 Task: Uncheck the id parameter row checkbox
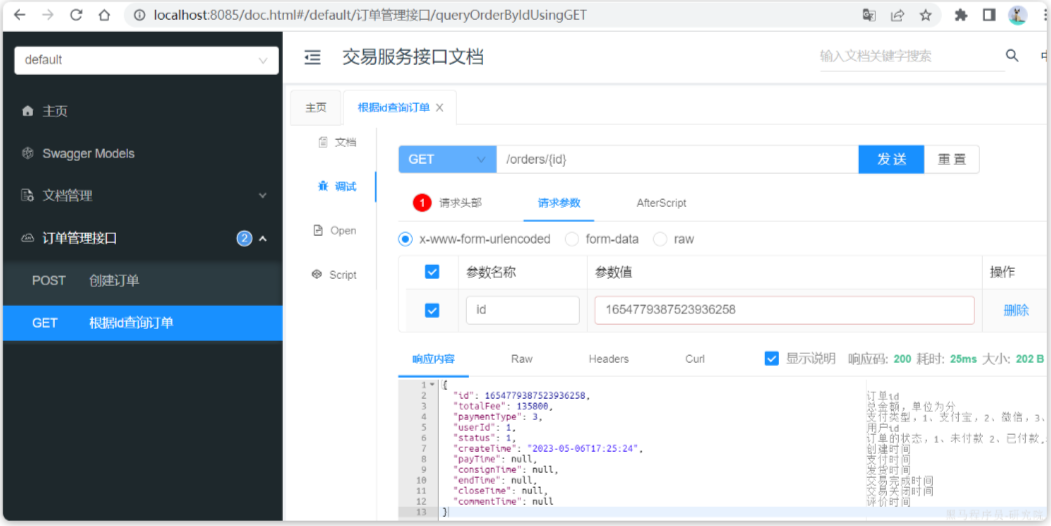[432, 310]
